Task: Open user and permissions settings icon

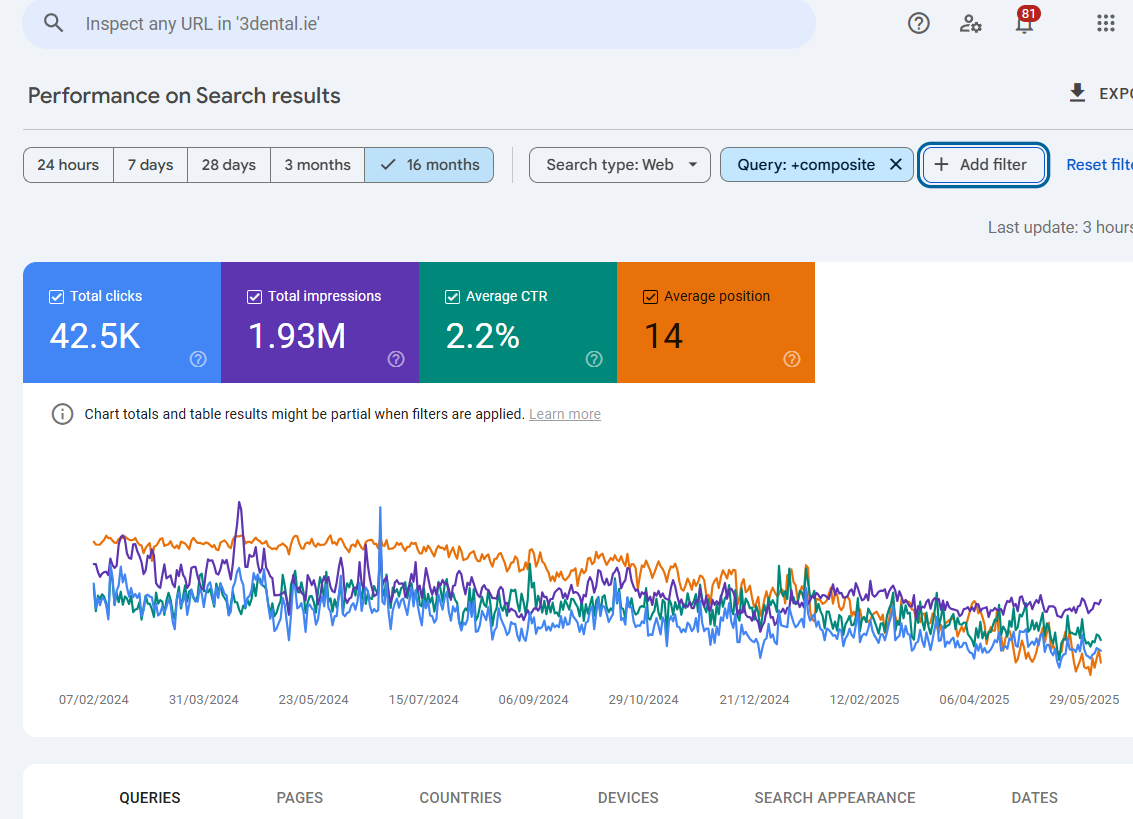Action: point(970,23)
